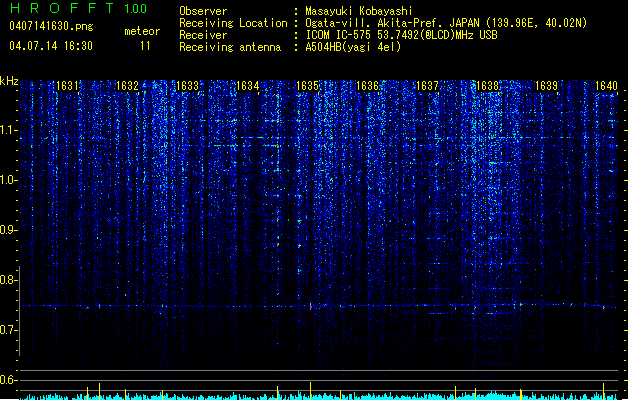Click the Receiving Location label
The height and width of the screenshot is (400, 629).
(233, 23)
